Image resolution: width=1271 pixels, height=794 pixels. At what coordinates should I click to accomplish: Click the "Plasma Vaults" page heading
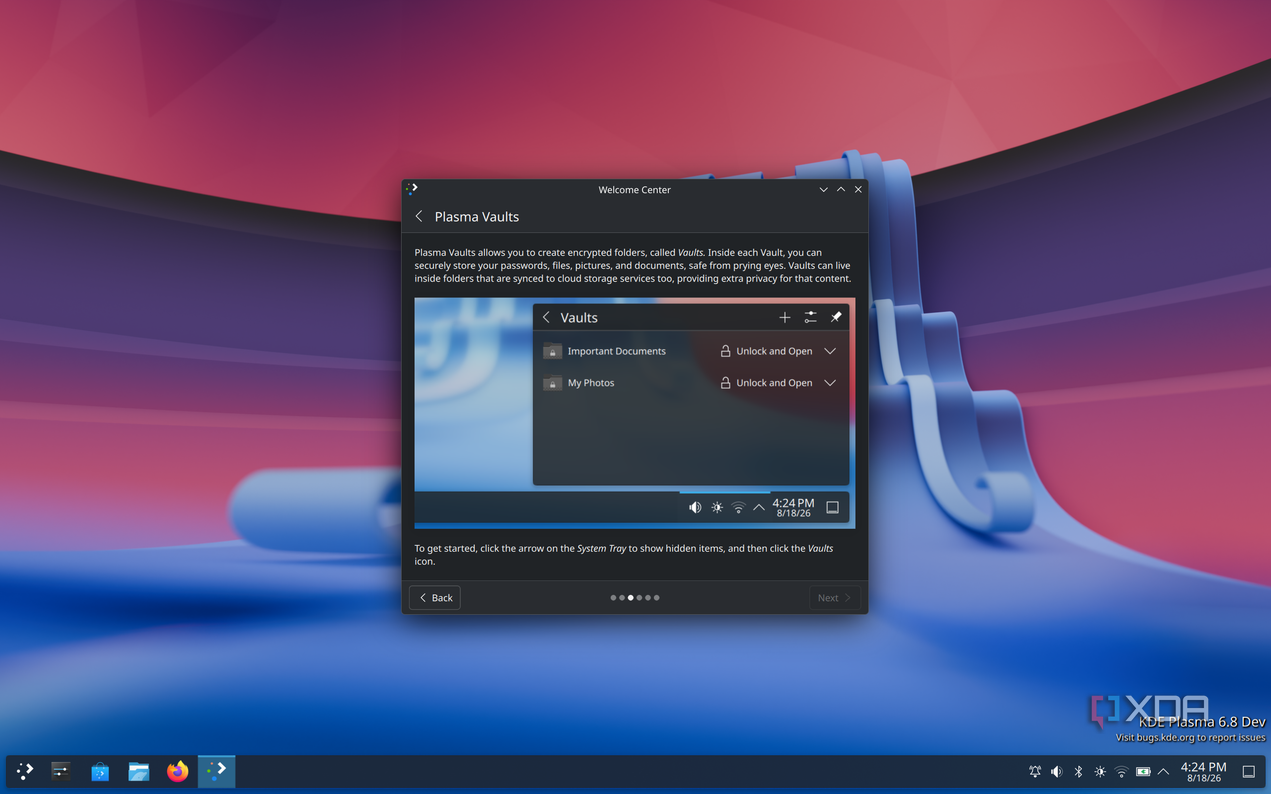pyautogui.click(x=476, y=216)
